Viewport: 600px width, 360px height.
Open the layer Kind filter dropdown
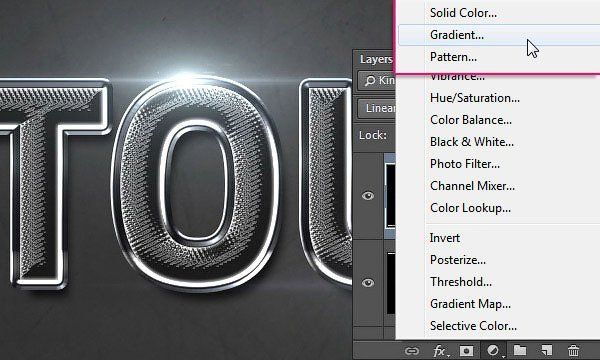coord(377,81)
